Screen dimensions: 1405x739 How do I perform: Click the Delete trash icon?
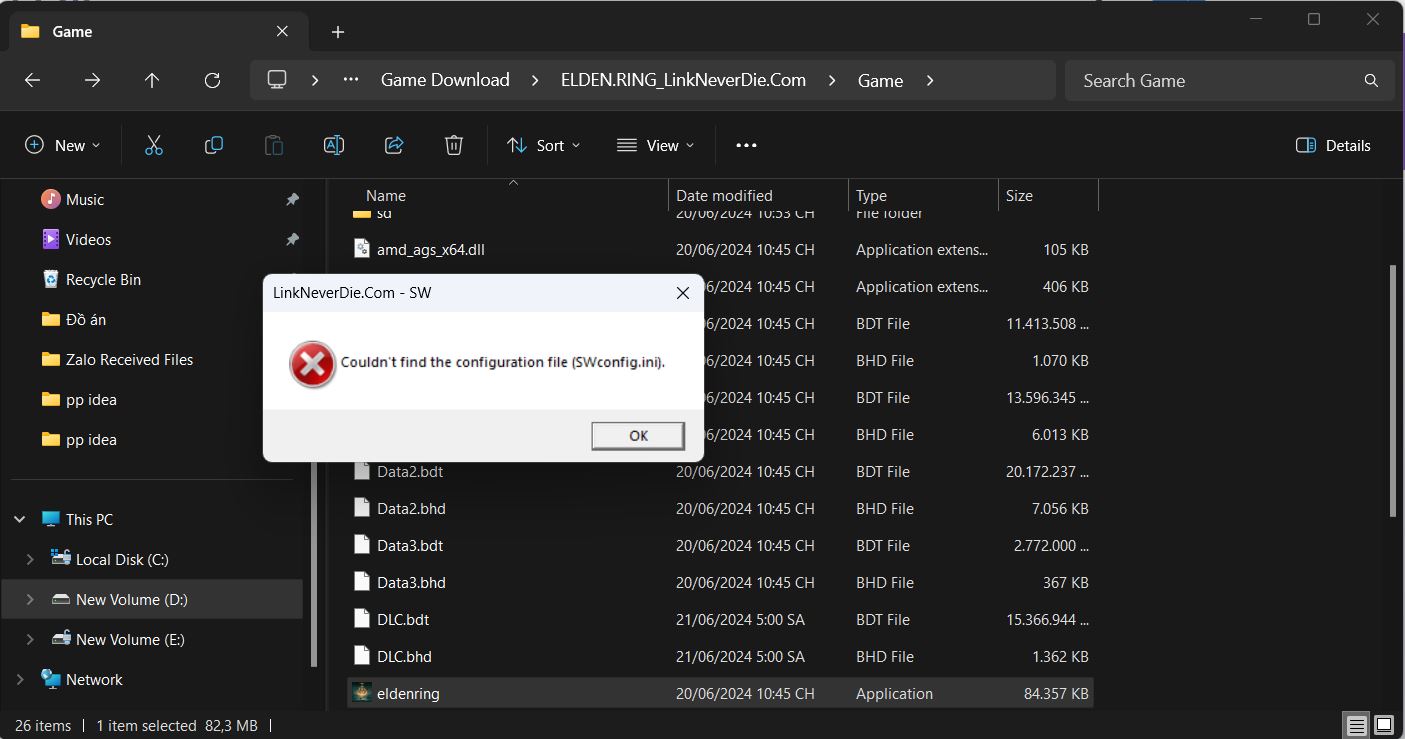tap(453, 145)
